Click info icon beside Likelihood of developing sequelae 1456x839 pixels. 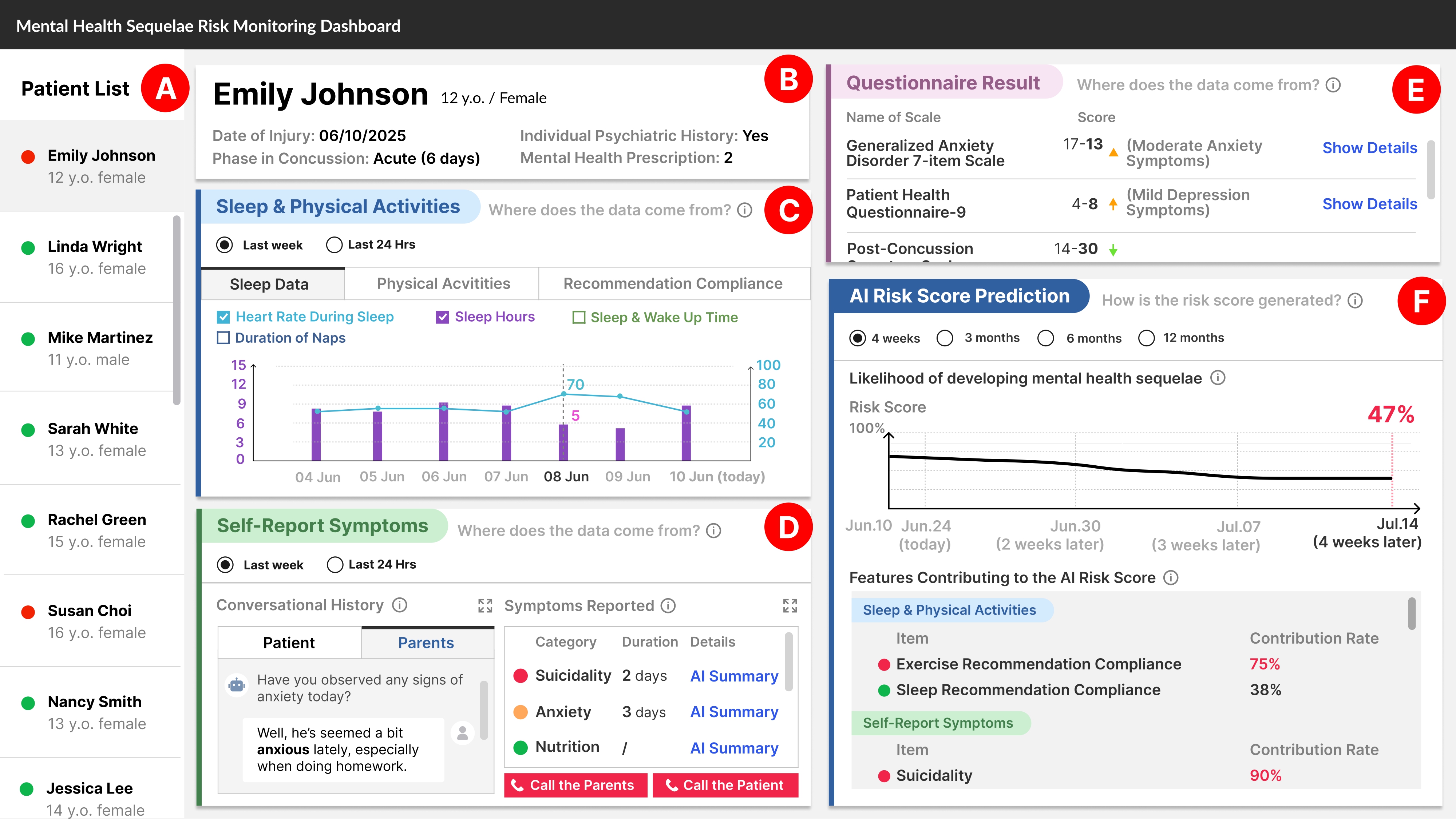pyautogui.click(x=1217, y=378)
